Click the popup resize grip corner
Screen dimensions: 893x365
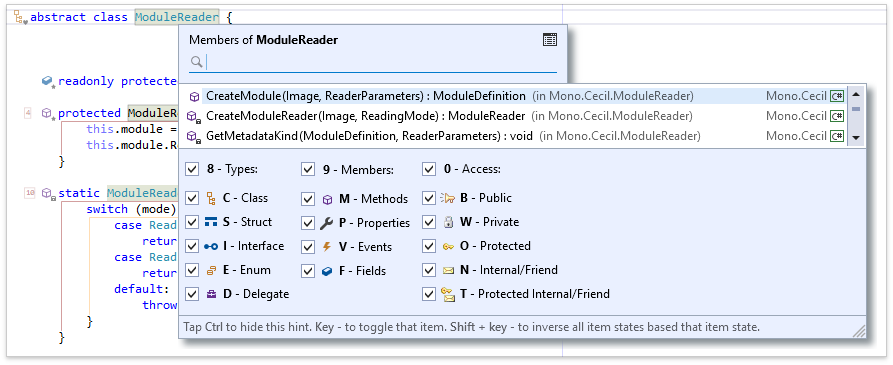pos(859,330)
